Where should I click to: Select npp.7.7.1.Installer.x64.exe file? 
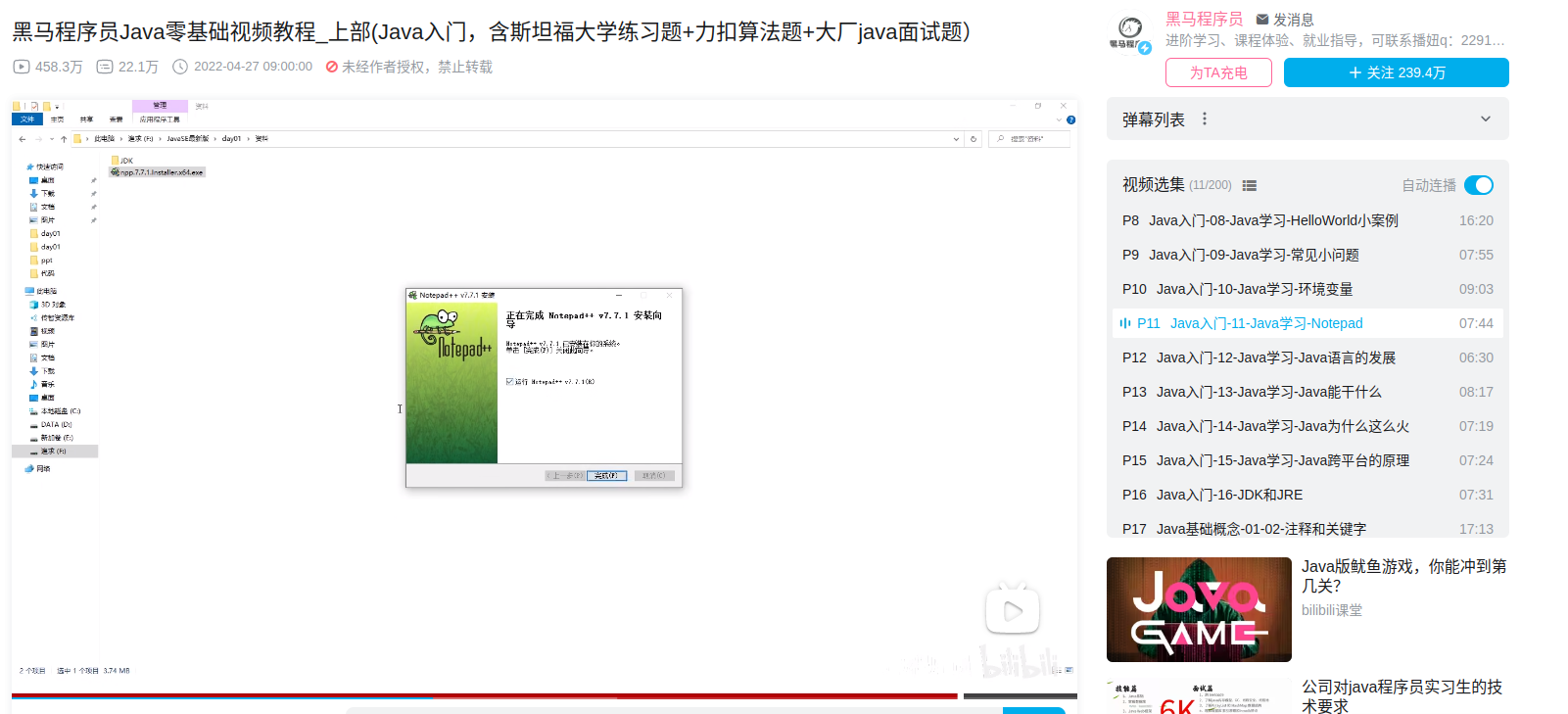pyautogui.click(x=157, y=172)
